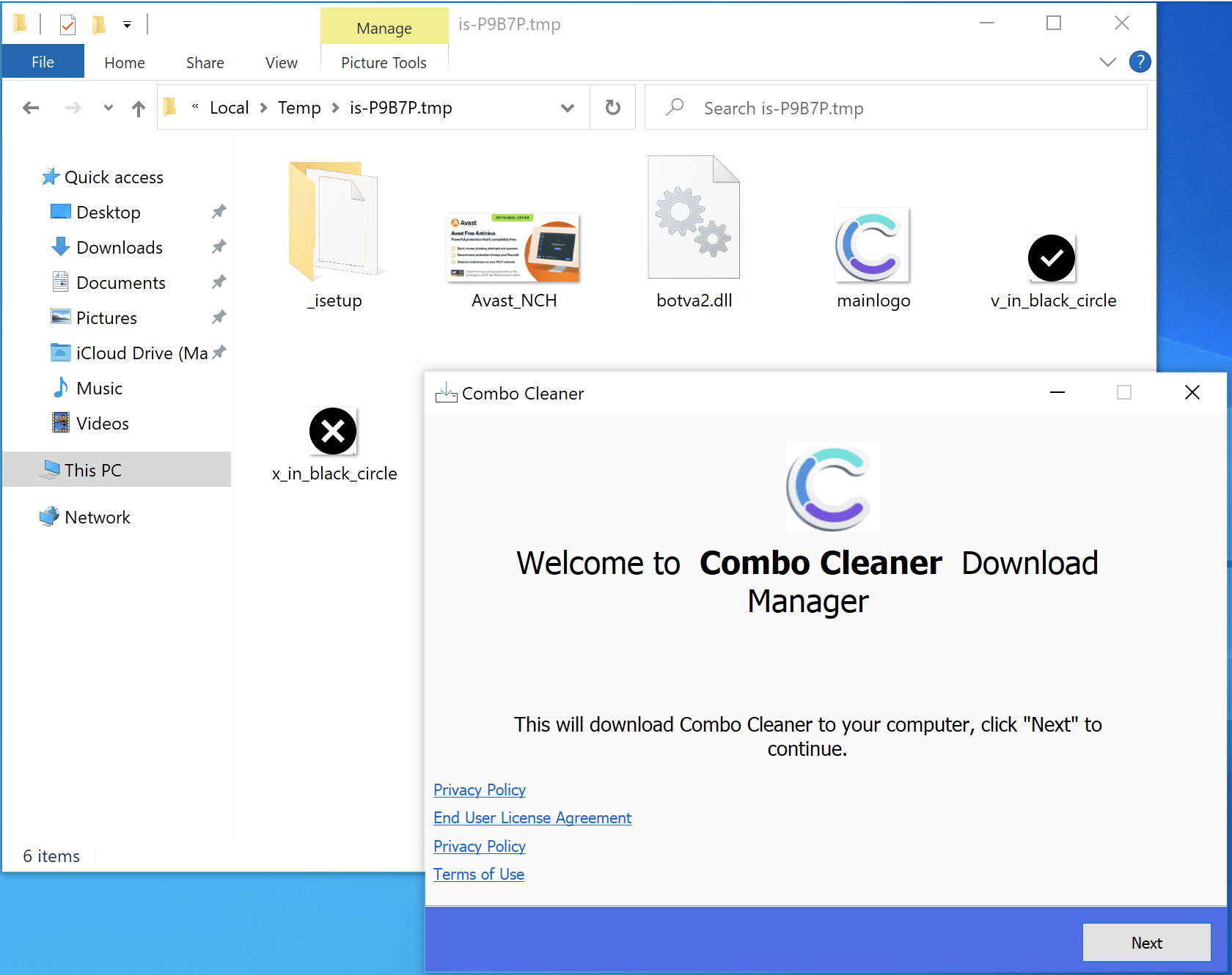Select the Avast_NCH image file
Image resolution: width=1232 pixels, height=975 pixels.
point(513,249)
